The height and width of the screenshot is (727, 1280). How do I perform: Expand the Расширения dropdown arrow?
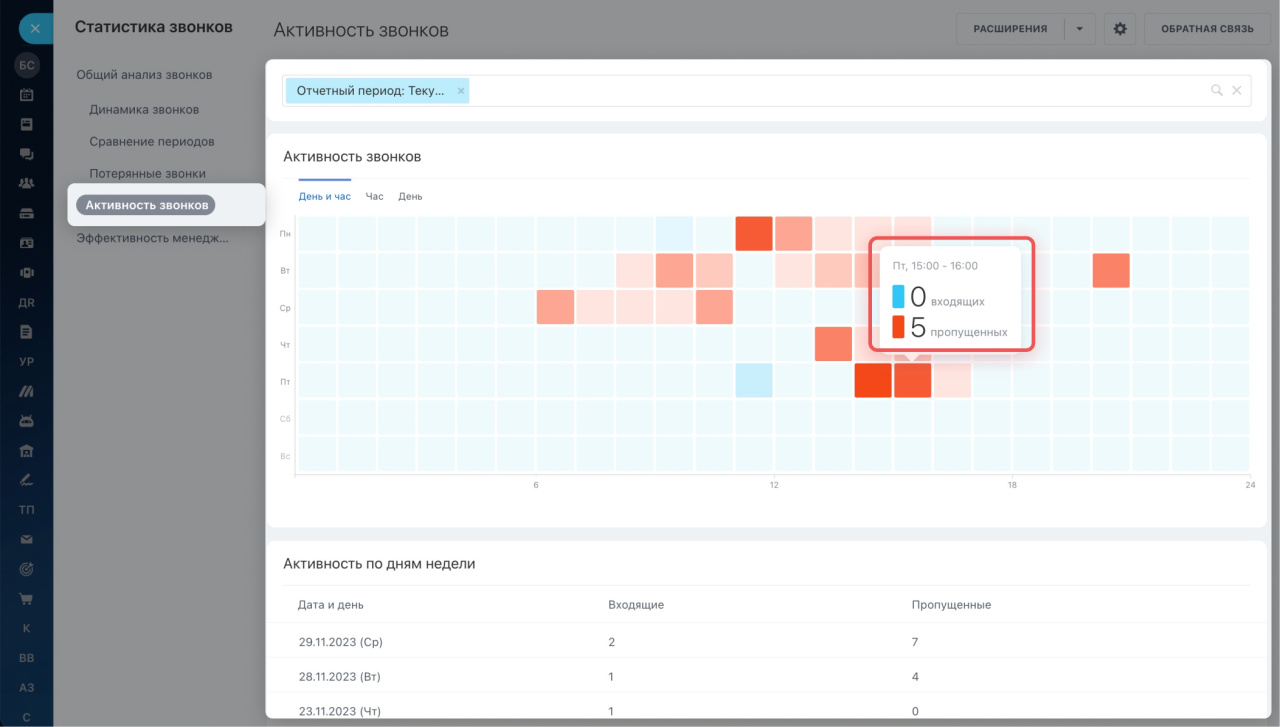click(1080, 29)
